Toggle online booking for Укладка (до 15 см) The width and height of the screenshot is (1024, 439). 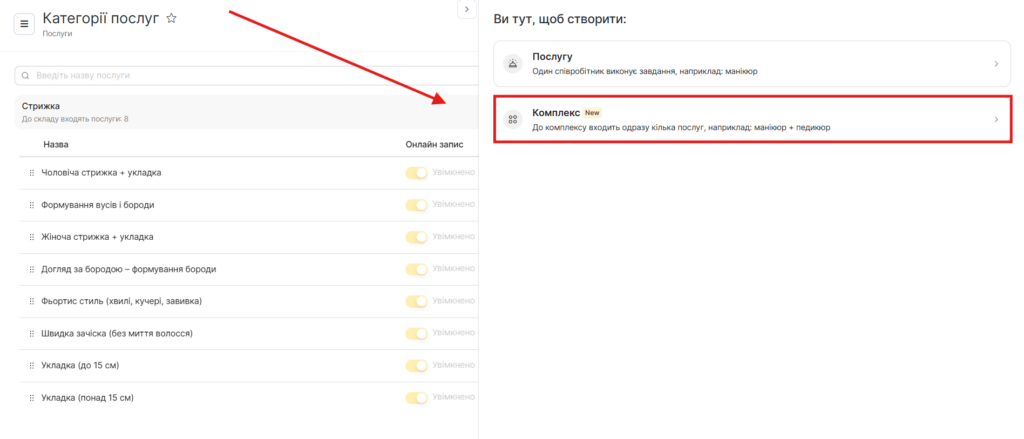(x=416, y=366)
